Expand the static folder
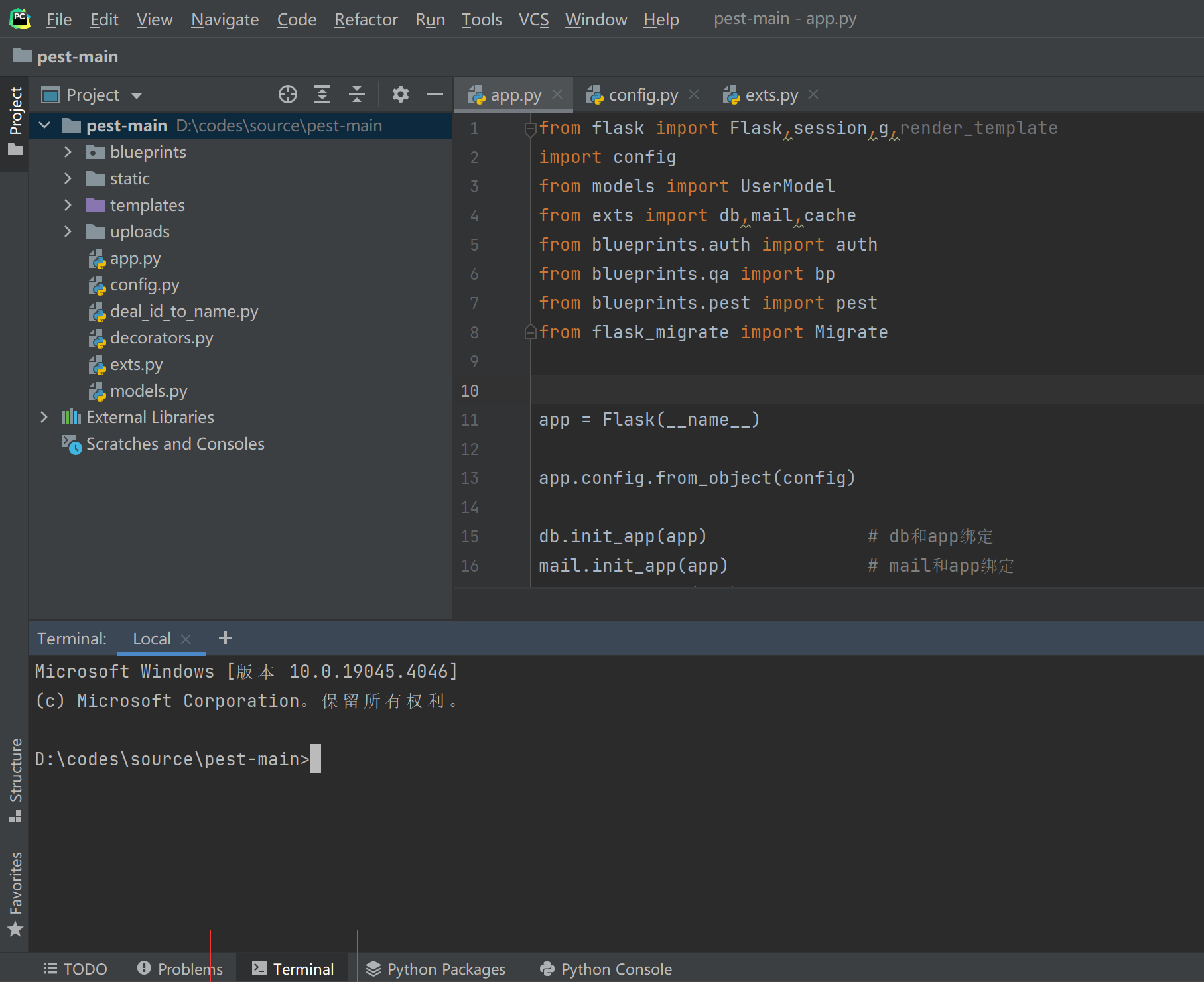Image resolution: width=1204 pixels, height=982 pixels. pos(68,178)
